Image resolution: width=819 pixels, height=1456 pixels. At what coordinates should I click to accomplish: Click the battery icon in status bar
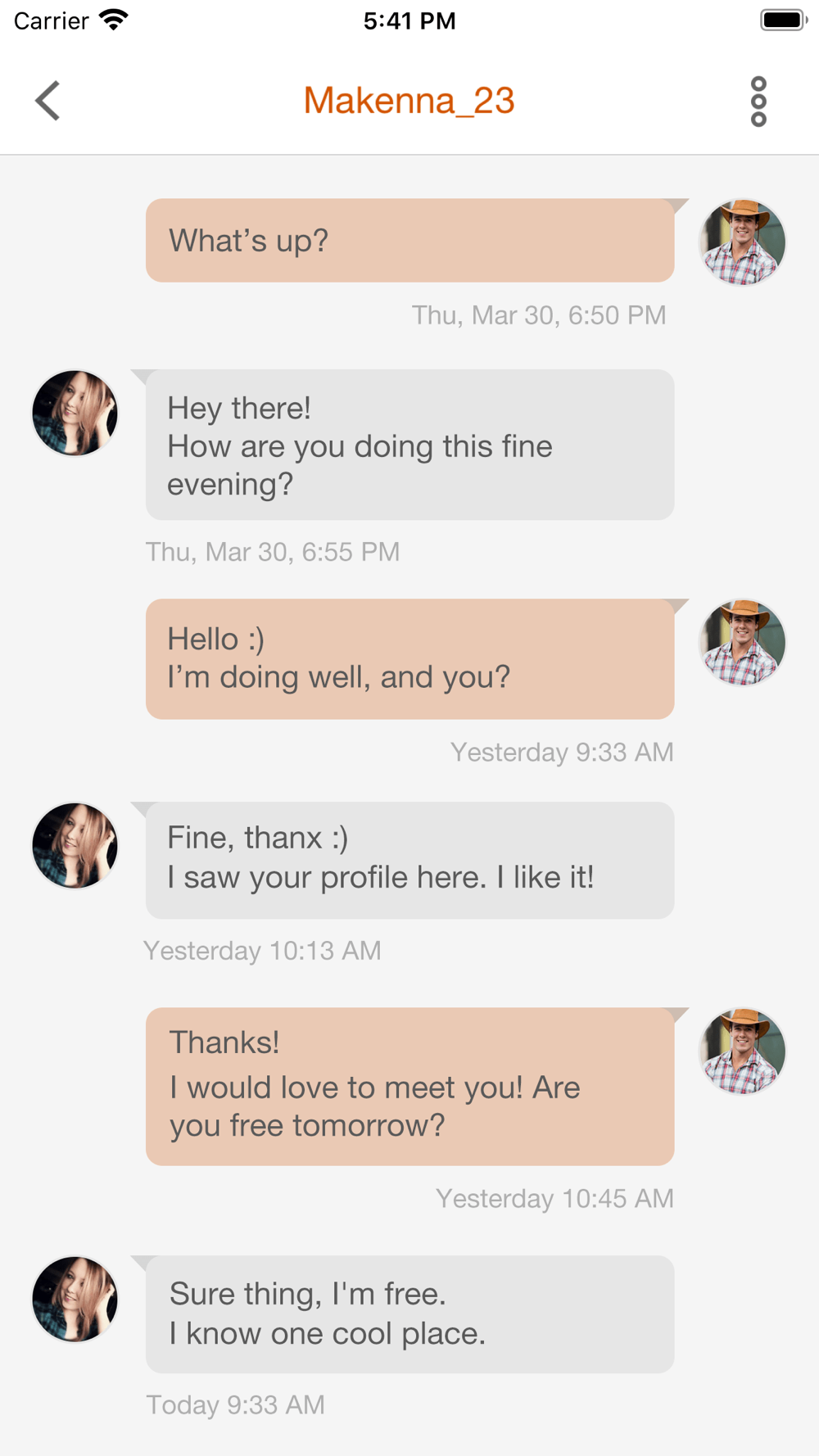(x=784, y=20)
